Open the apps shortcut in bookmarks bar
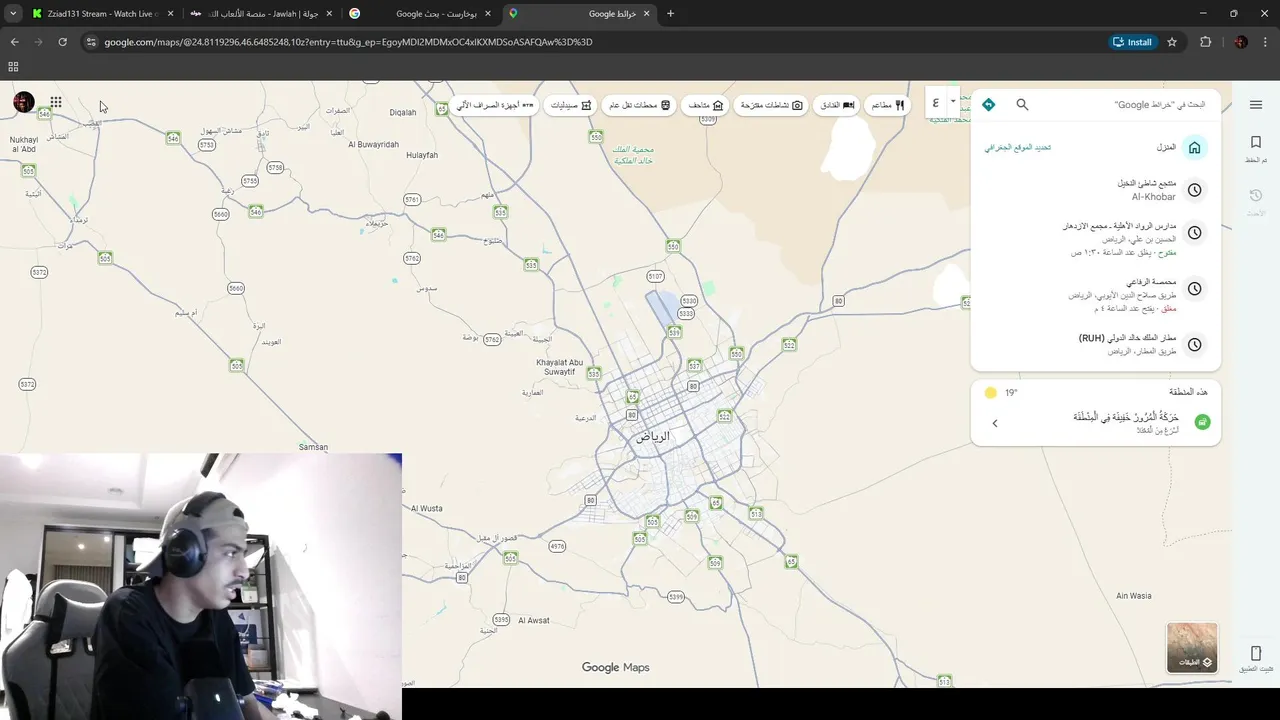 (x=13, y=67)
